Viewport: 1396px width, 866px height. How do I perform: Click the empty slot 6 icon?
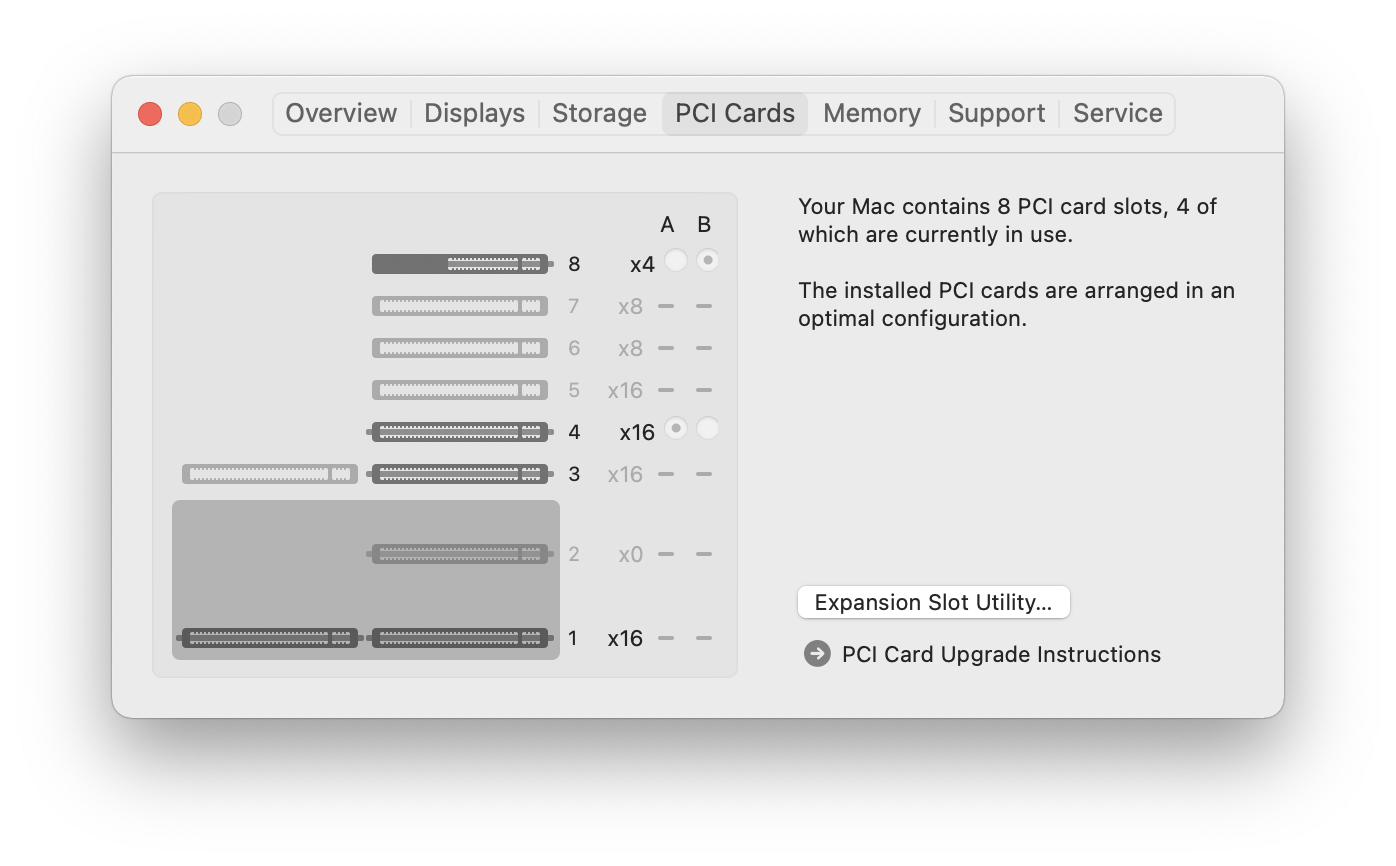coord(460,348)
